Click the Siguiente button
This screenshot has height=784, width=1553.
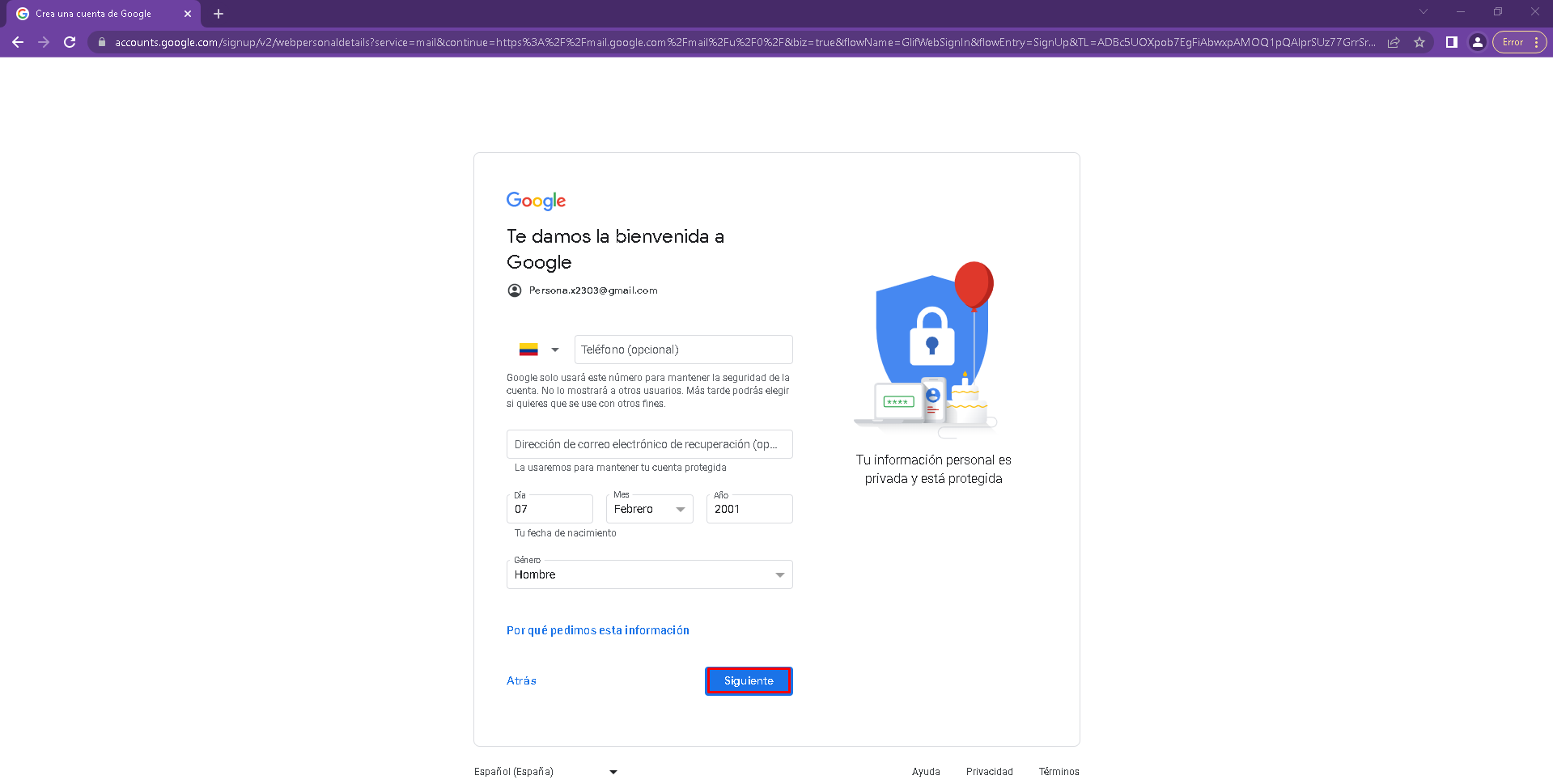[749, 681]
